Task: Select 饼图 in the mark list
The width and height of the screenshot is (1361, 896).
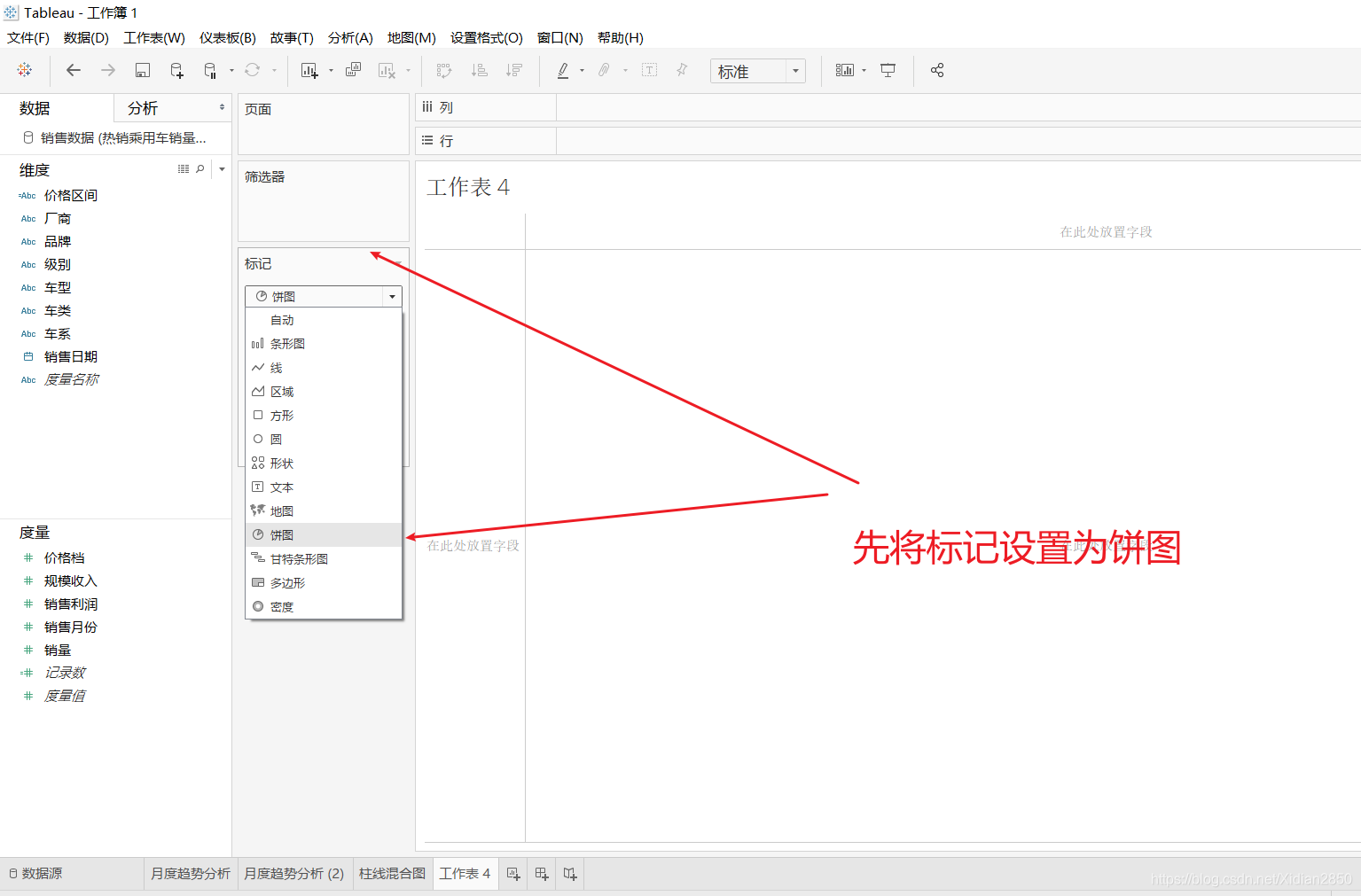Action: tap(324, 535)
